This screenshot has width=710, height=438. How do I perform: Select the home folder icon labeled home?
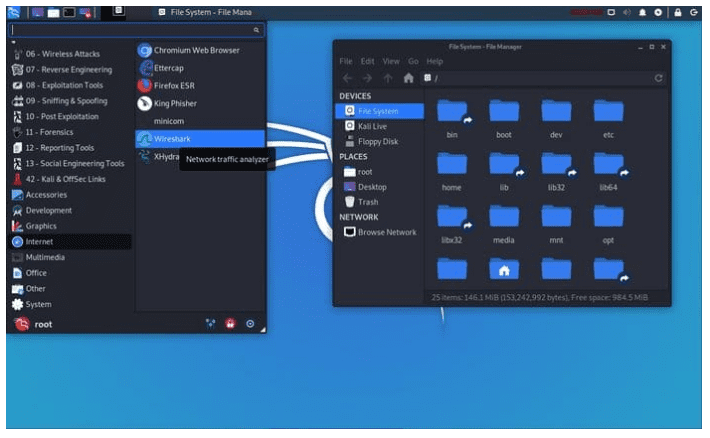[452, 172]
